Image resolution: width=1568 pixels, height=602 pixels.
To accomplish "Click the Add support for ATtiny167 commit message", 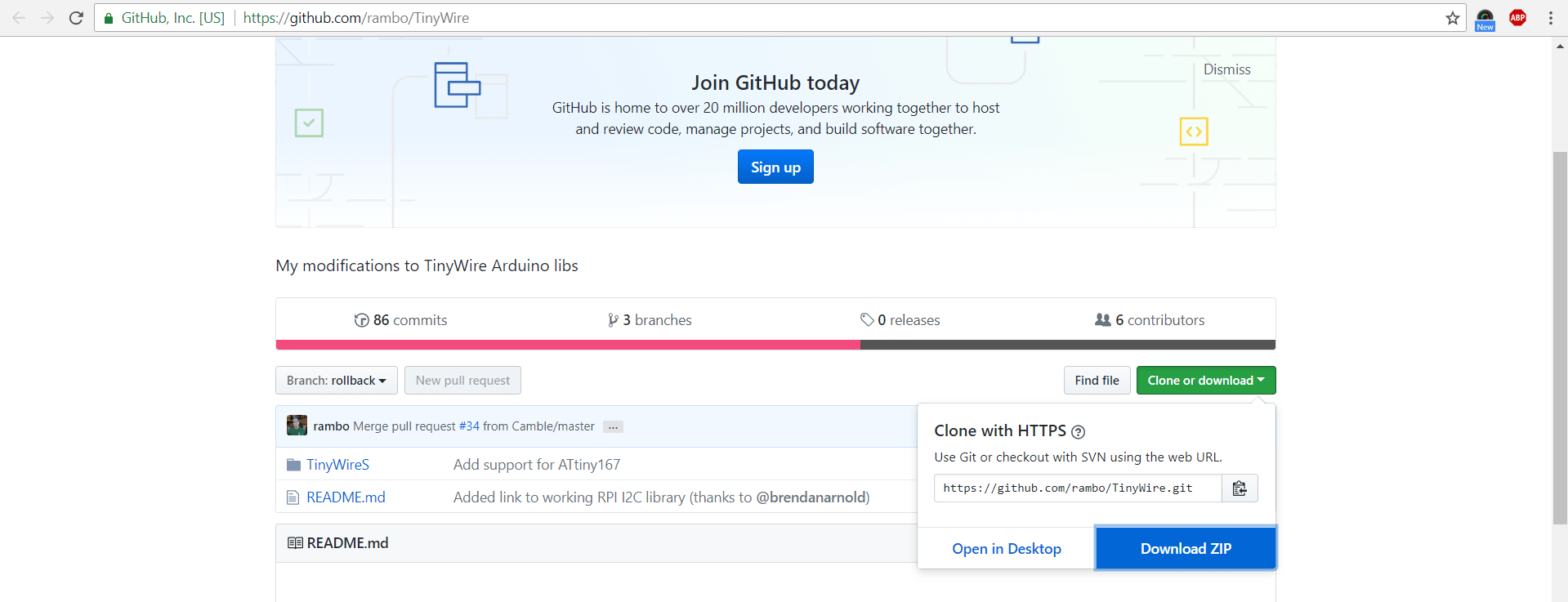I will [x=537, y=465].
